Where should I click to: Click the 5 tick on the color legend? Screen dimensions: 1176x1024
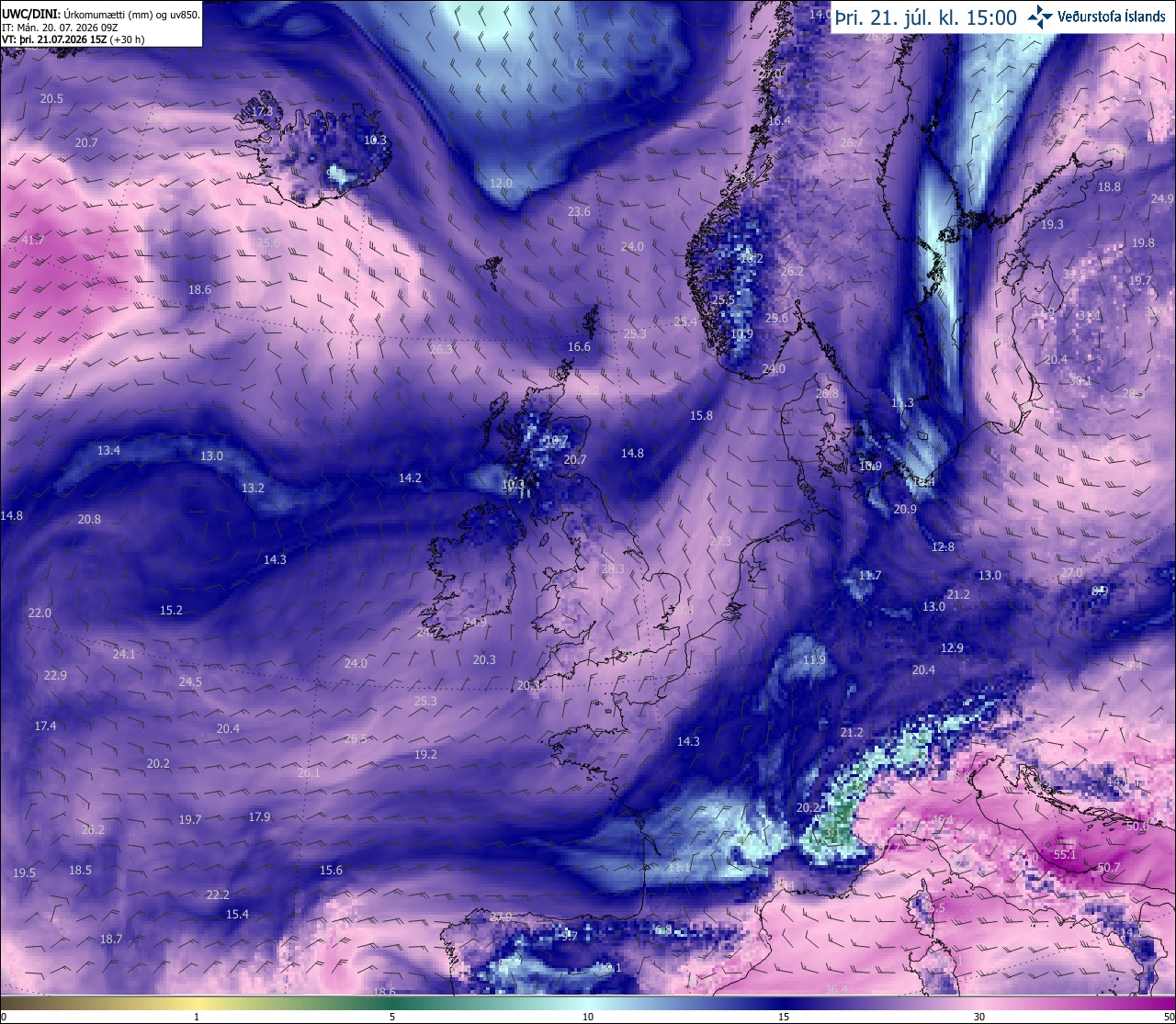point(392,1017)
